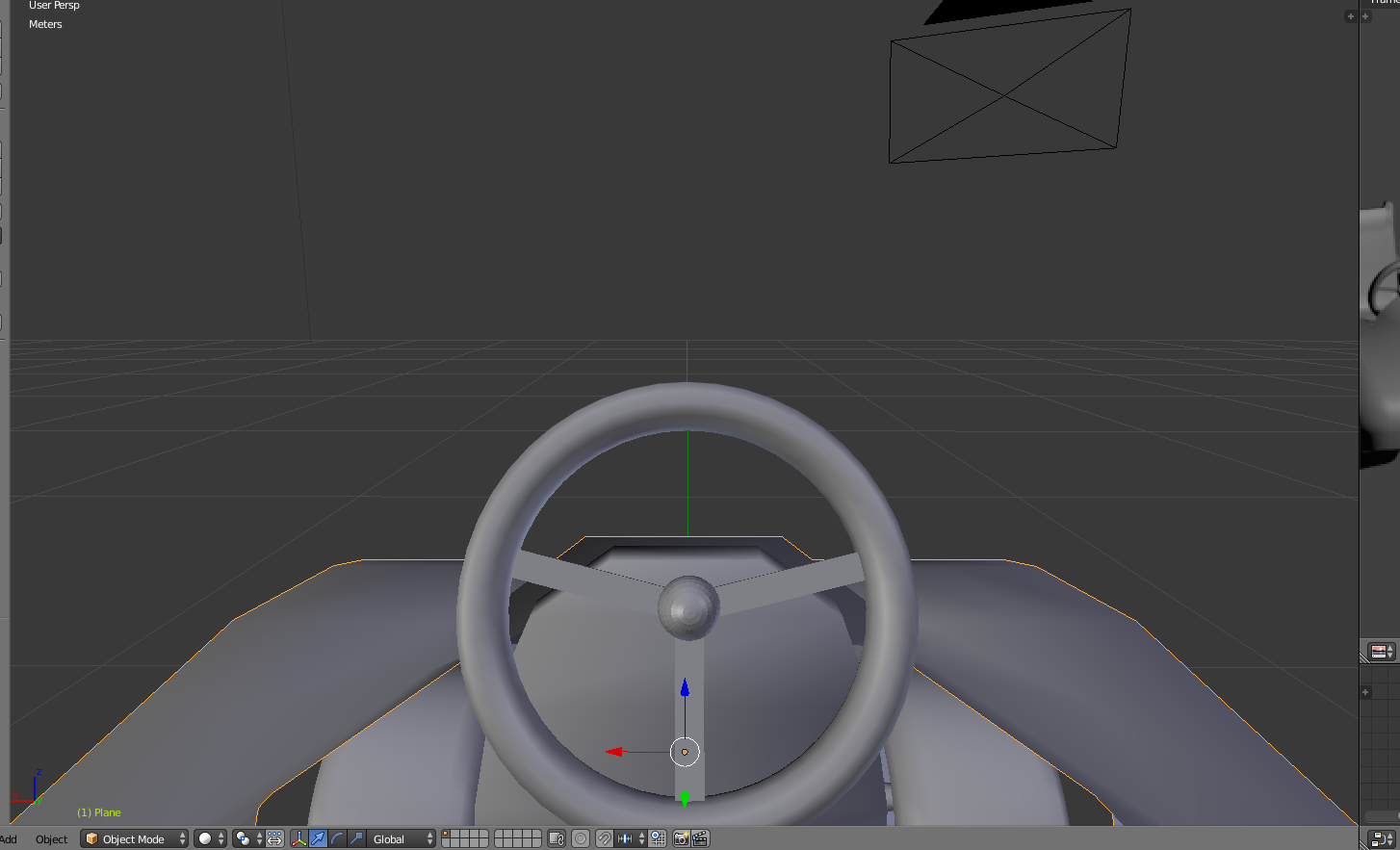Open the node editor type selector

tap(1383, 839)
